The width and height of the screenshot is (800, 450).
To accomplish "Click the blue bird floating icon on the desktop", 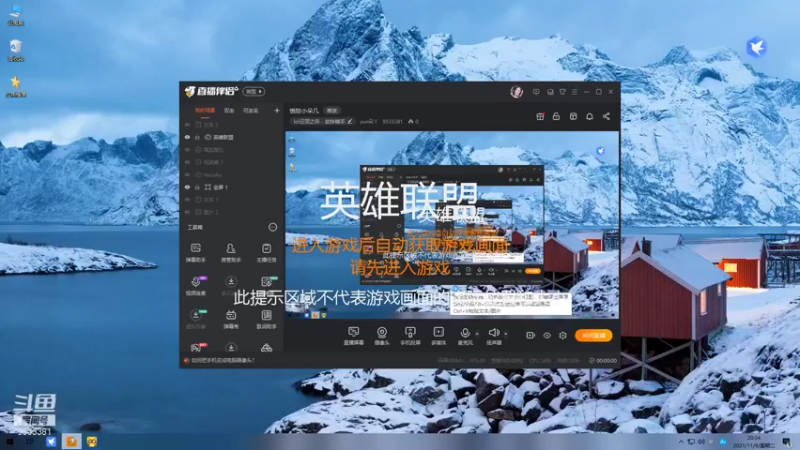I will [x=757, y=47].
